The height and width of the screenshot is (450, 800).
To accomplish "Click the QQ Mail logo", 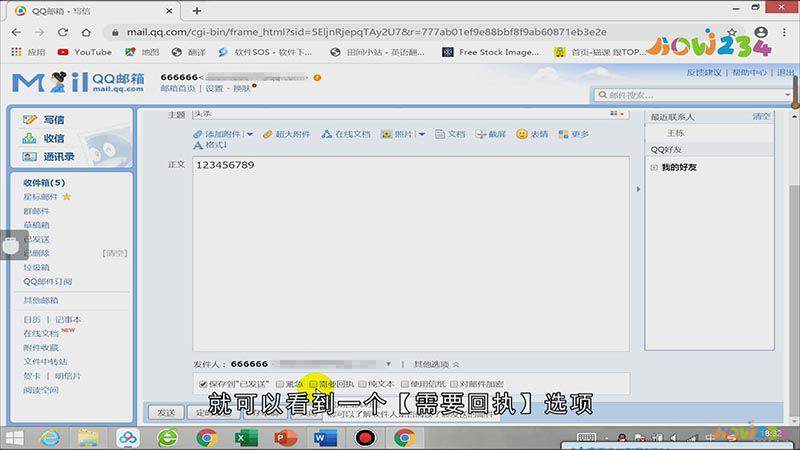I will 78,82.
